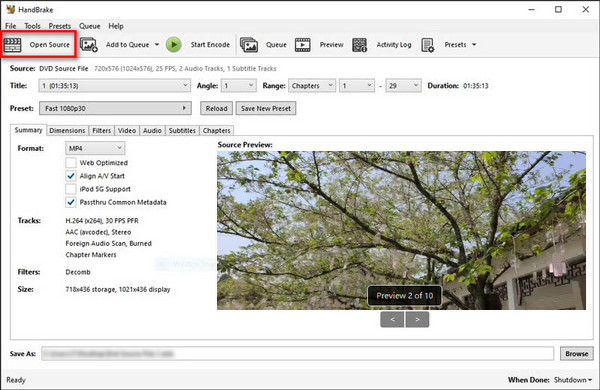Screen dimensions: 600x390
Task: Click the Start Encode label
Action: pos(210,45)
